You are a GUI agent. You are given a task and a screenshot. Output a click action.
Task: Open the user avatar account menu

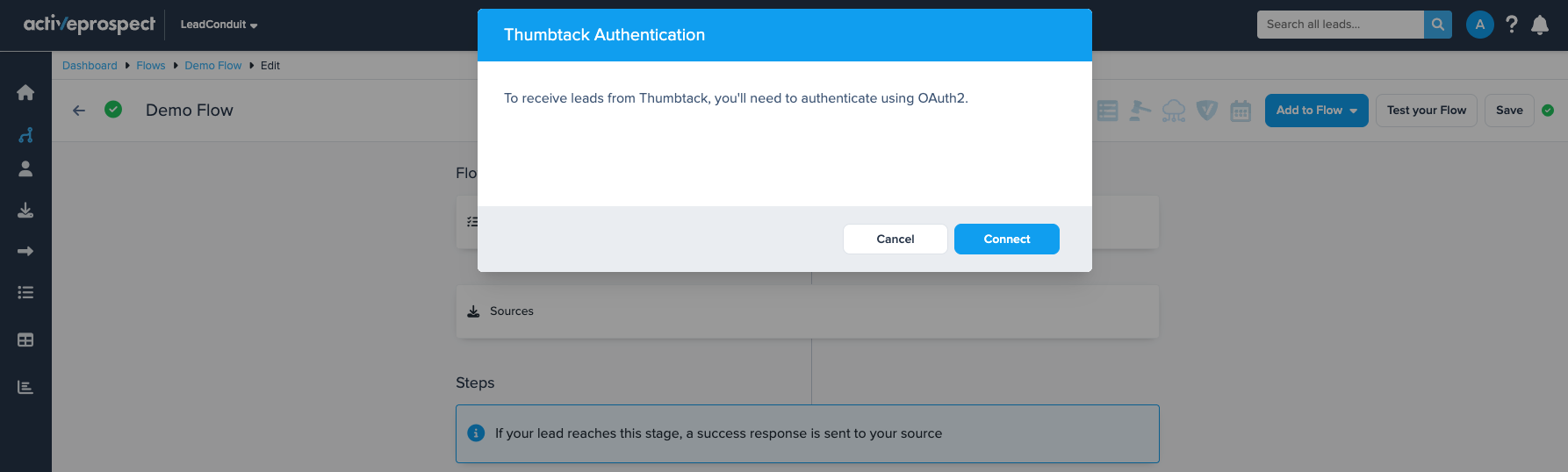pyautogui.click(x=1480, y=25)
